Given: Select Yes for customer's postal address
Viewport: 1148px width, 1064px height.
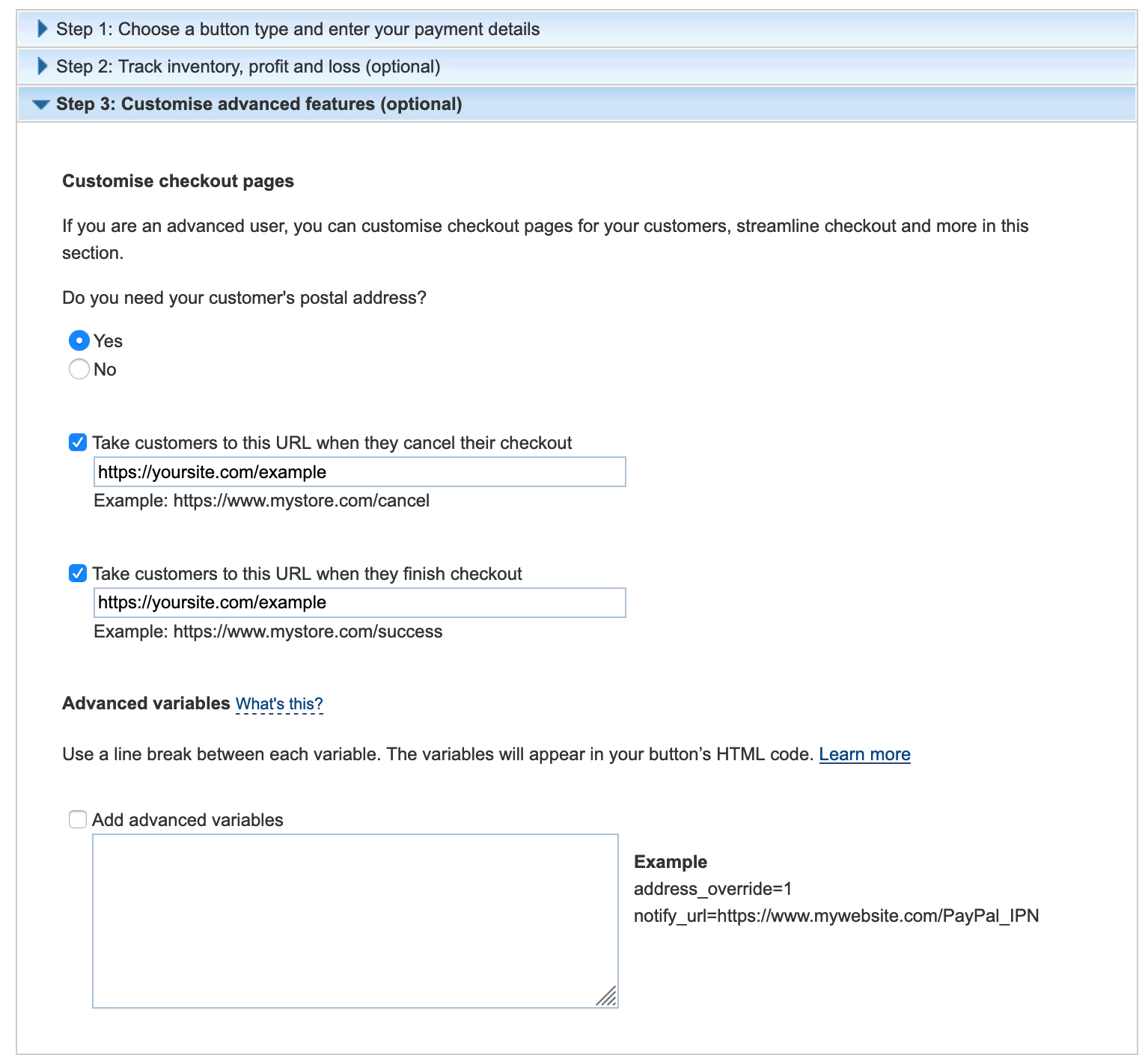Looking at the screenshot, I should [79, 340].
